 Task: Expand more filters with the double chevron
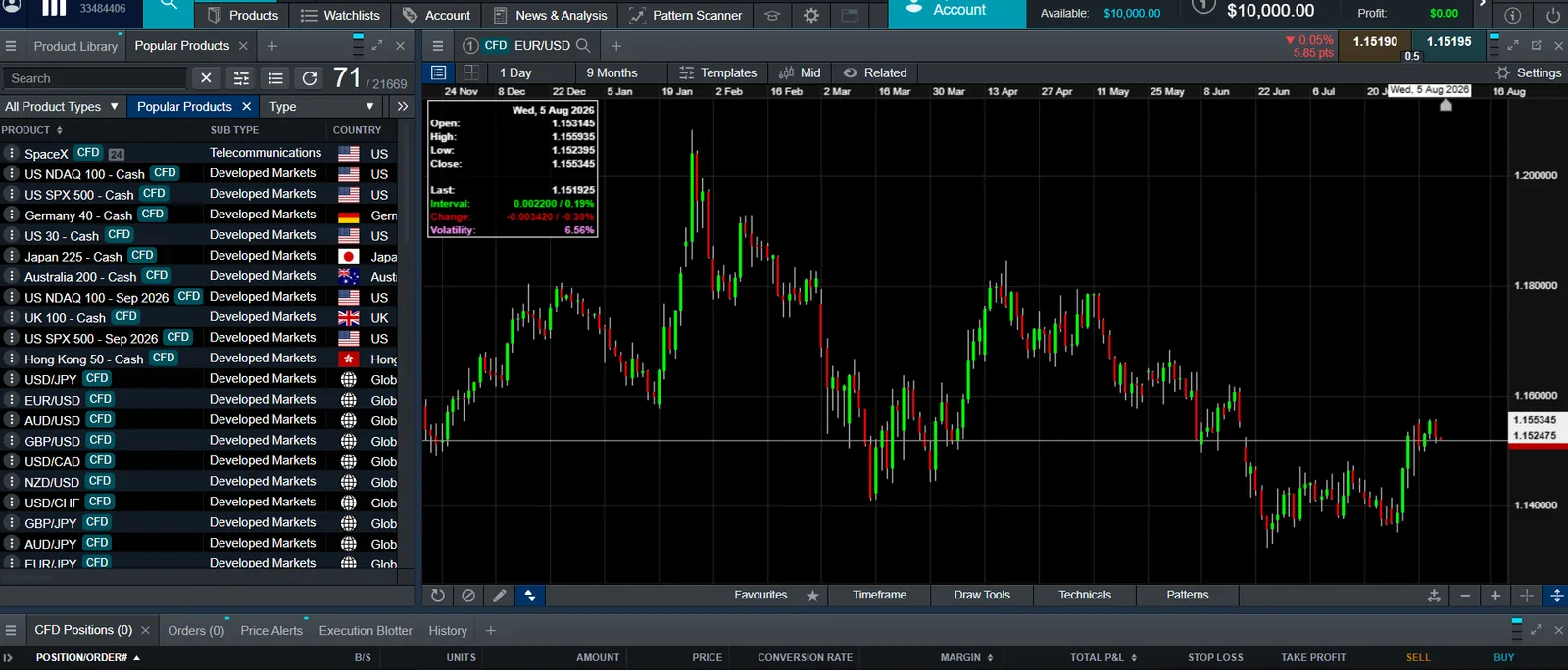[x=402, y=106]
